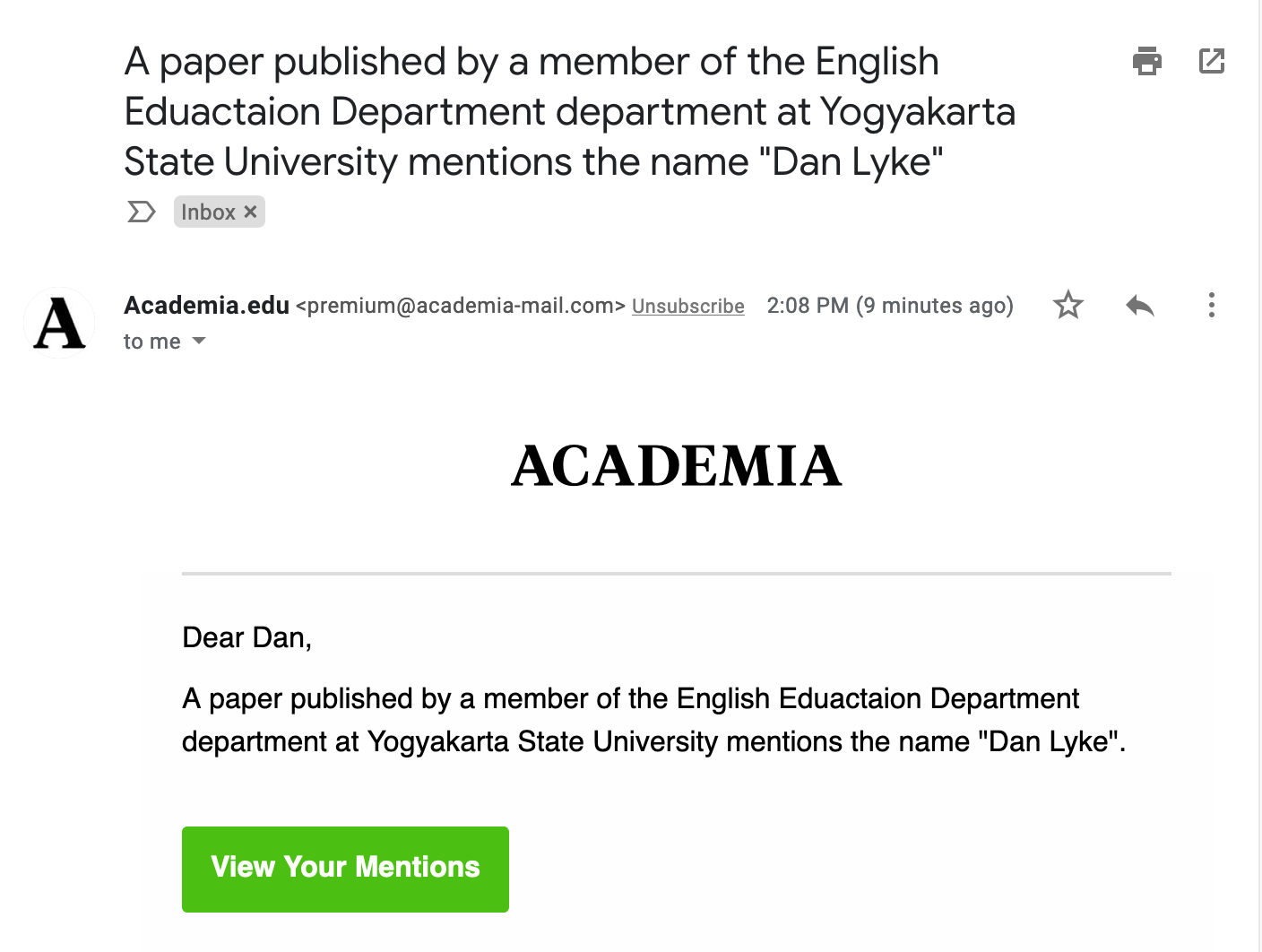
Task: Click the 2:08 PM timestamp
Action: tap(889, 306)
